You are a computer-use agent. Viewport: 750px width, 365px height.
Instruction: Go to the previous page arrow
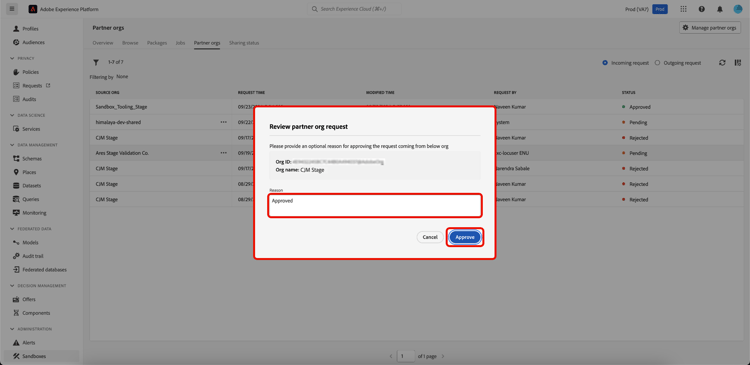tap(390, 356)
